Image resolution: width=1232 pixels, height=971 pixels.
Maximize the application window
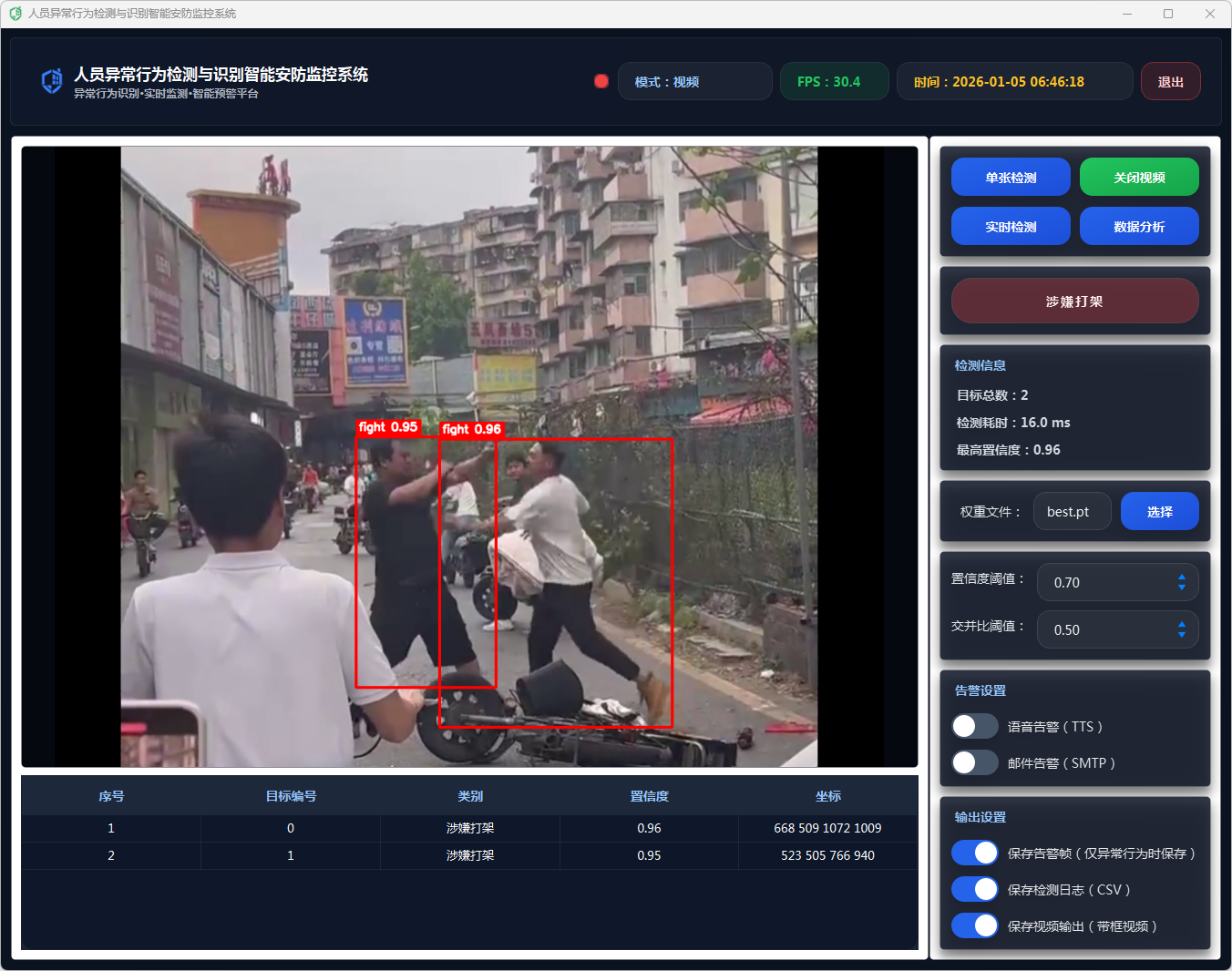click(1168, 14)
